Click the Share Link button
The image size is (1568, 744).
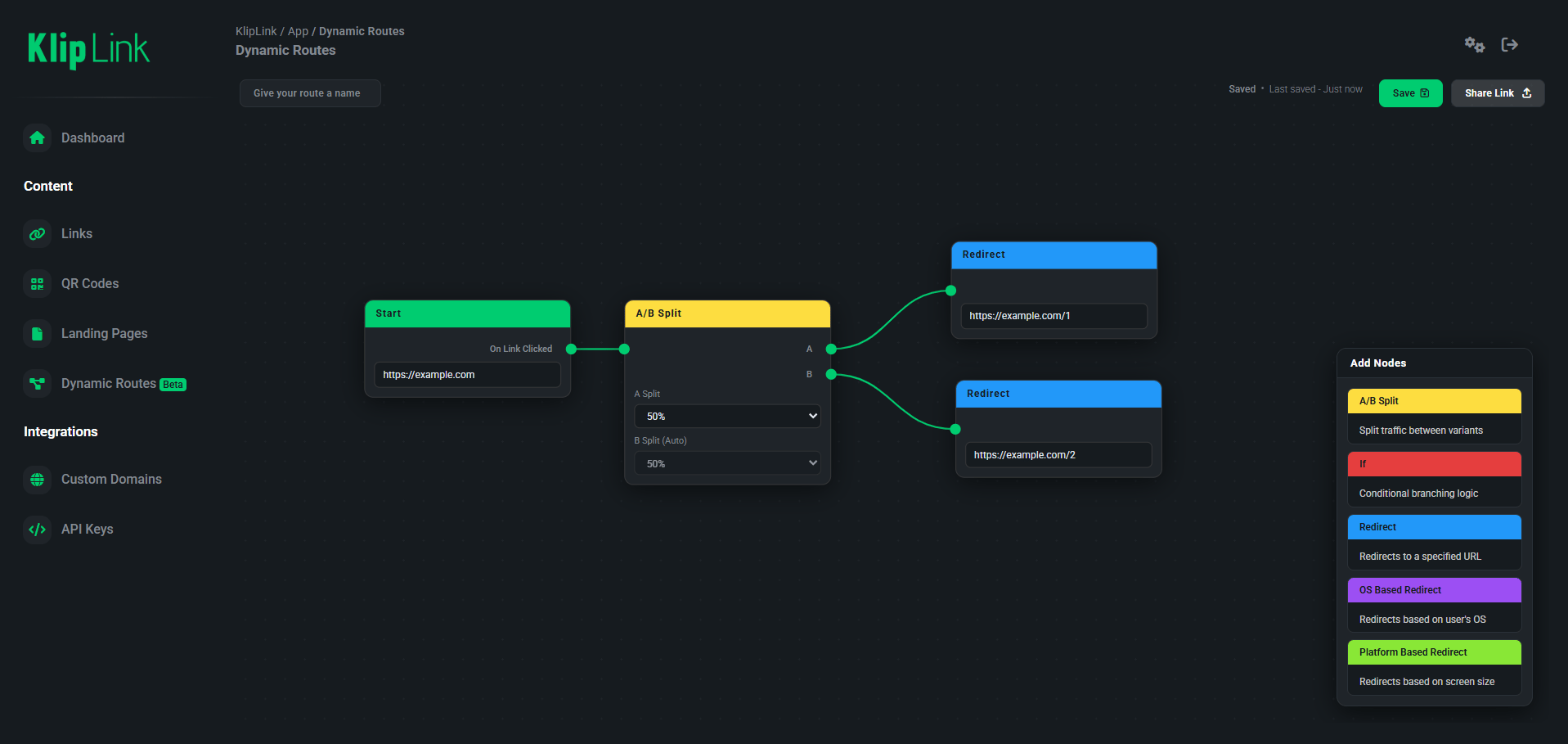(x=1498, y=93)
